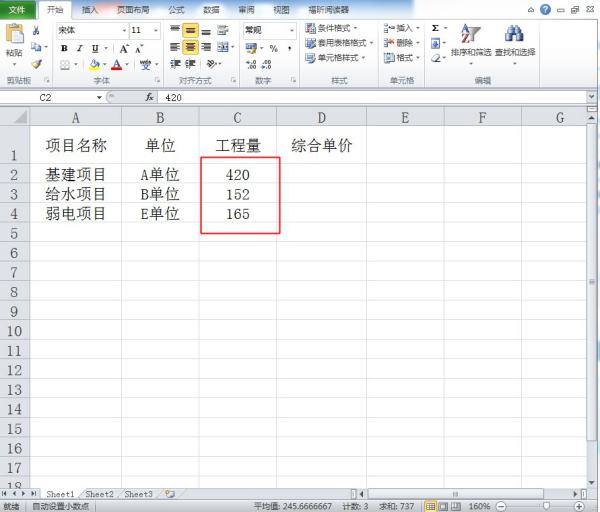Switch to 页面布局 Page Layout tab
The image size is (600, 512).
133,10
